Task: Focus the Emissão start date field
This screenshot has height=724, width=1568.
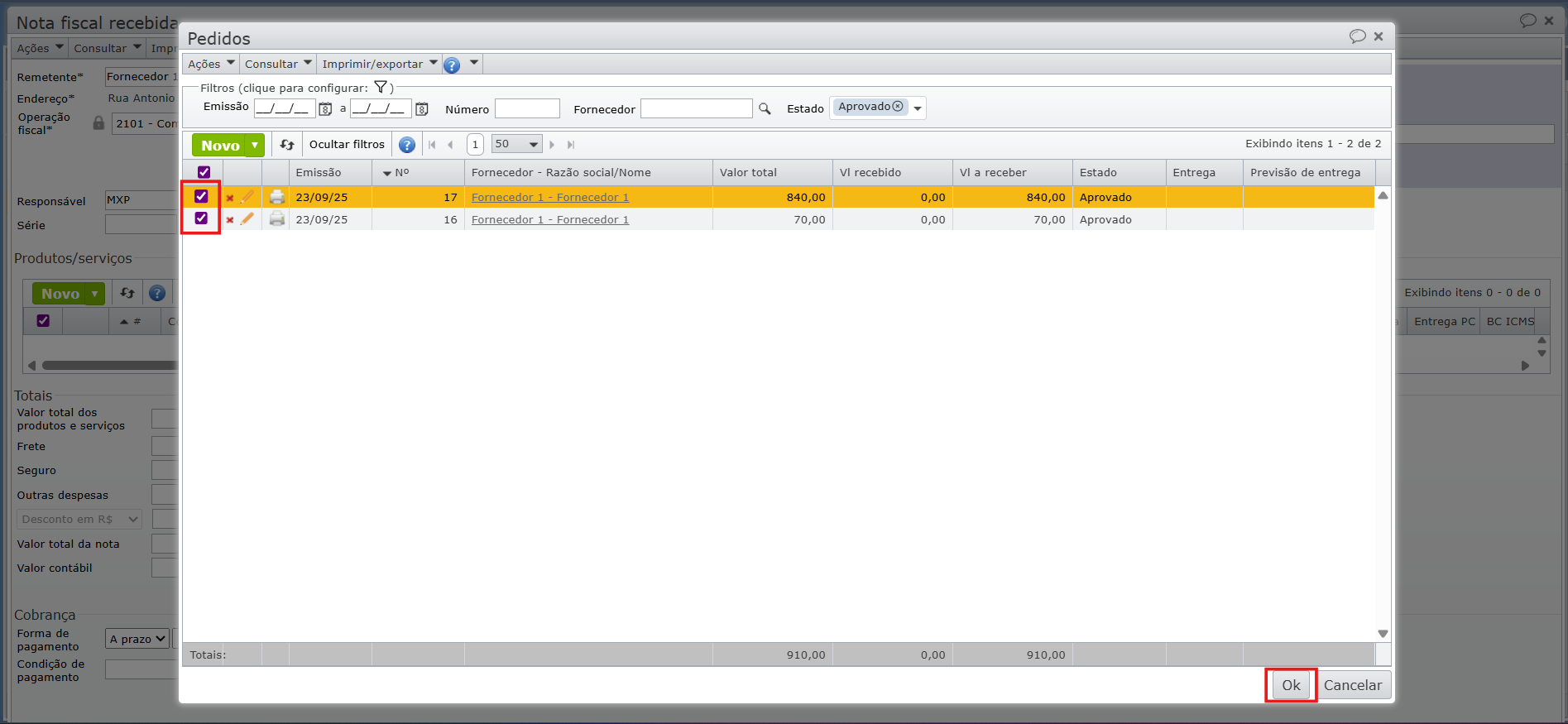Action: tap(285, 108)
